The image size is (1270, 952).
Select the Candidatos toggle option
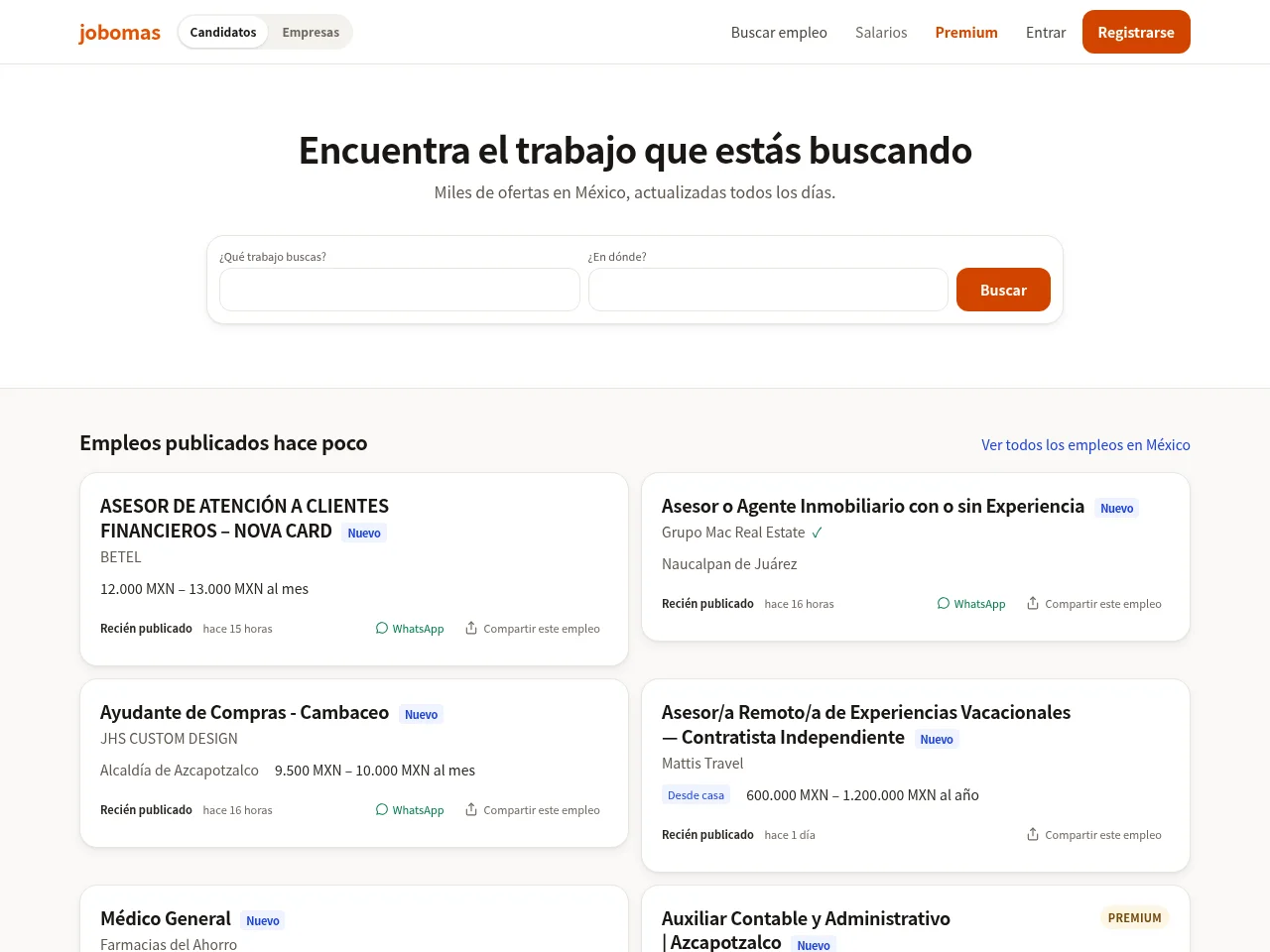coord(223,32)
